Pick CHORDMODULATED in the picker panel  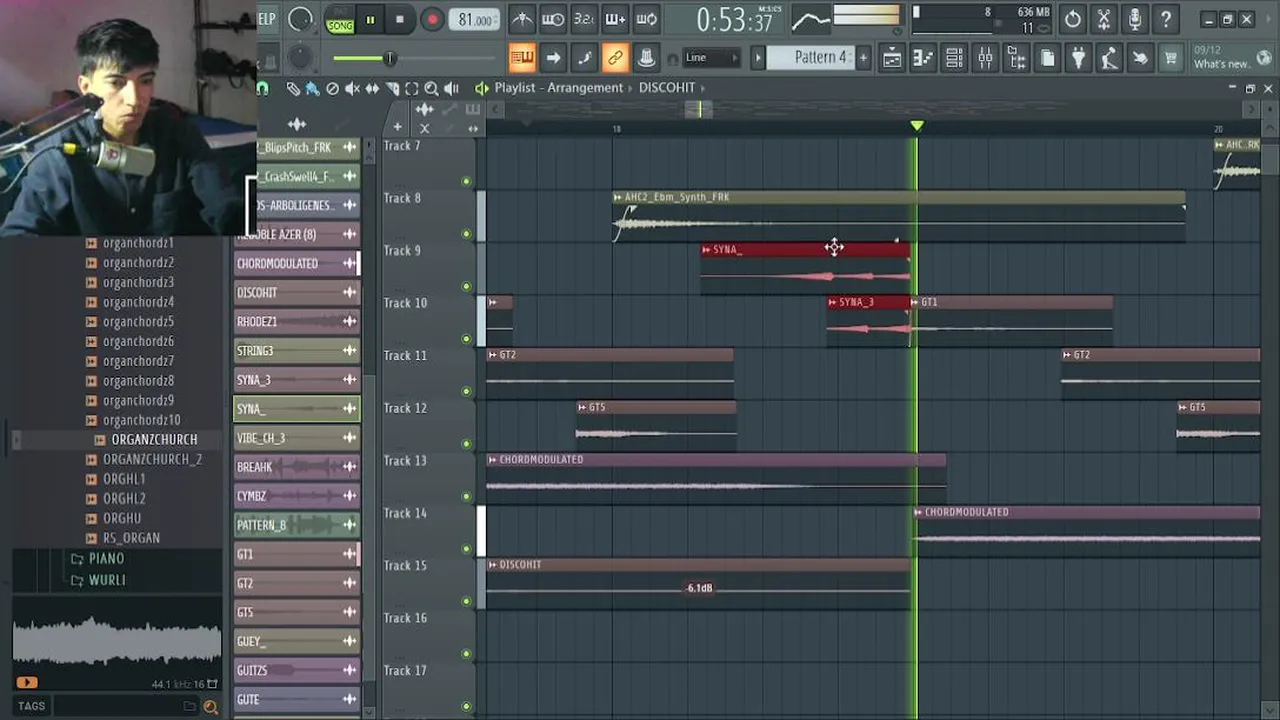(296, 263)
